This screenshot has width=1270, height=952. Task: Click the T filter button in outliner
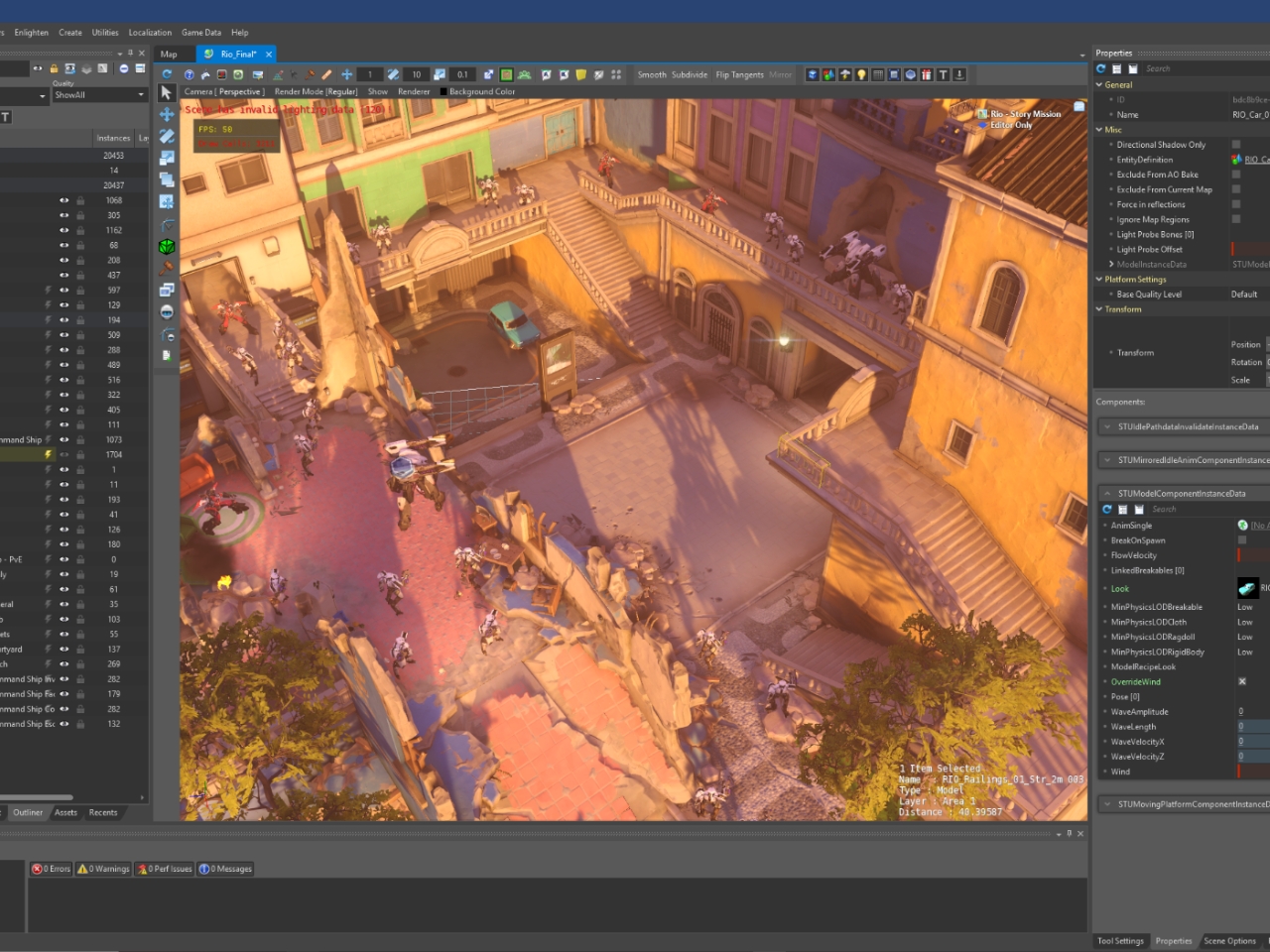pos(6,117)
